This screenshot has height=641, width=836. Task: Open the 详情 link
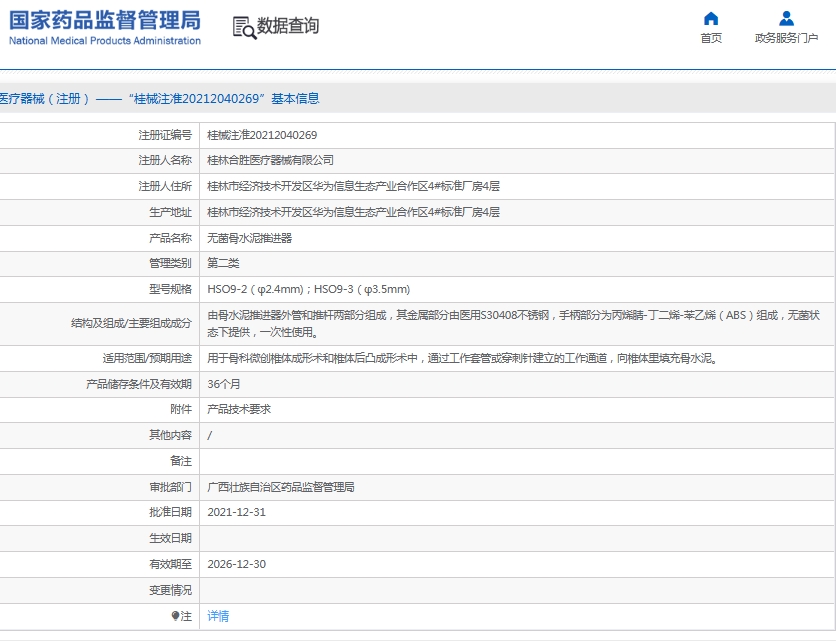click(x=218, y=616)
